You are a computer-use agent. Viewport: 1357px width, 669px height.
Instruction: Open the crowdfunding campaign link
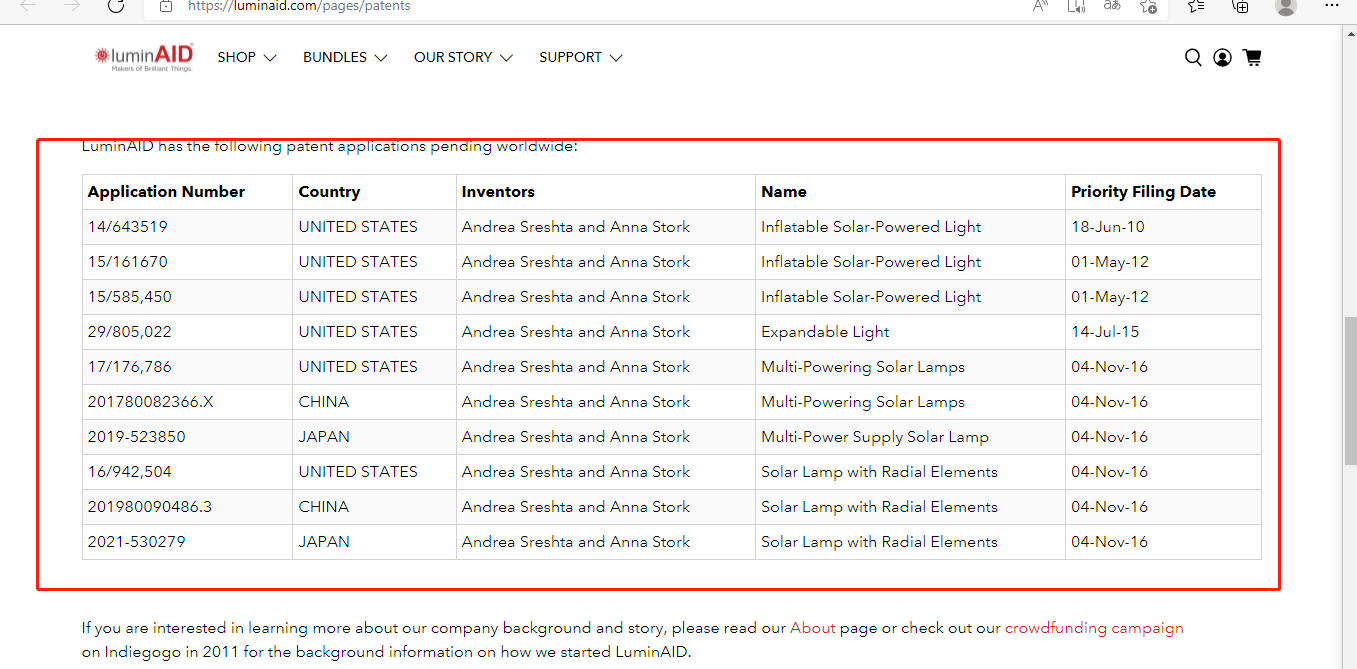point(1093,628)
